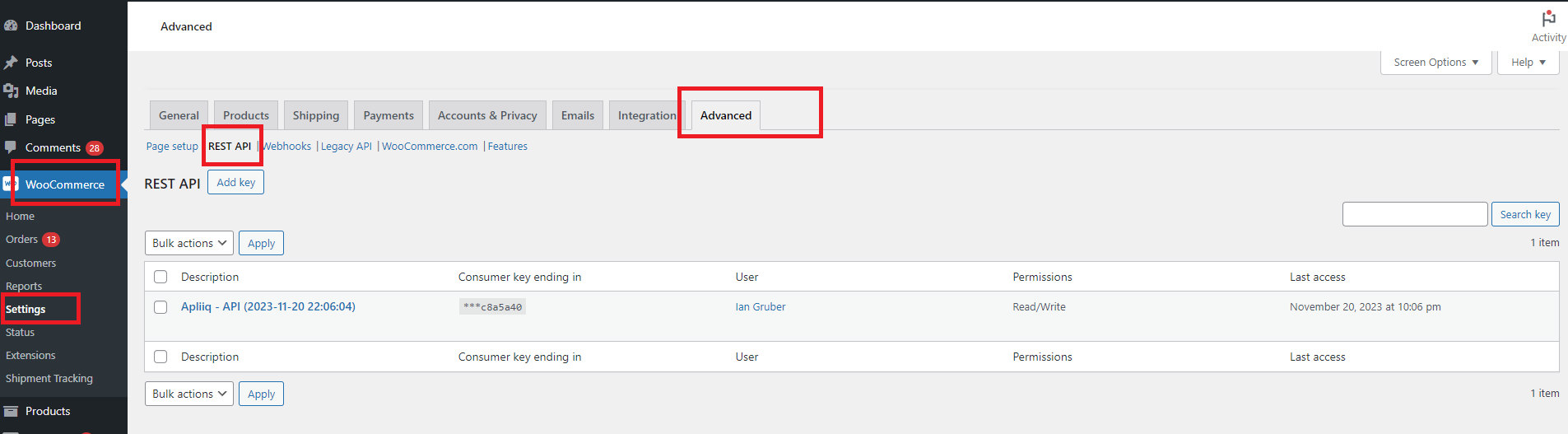Click the Comments badge showing 28

point(95,148)
